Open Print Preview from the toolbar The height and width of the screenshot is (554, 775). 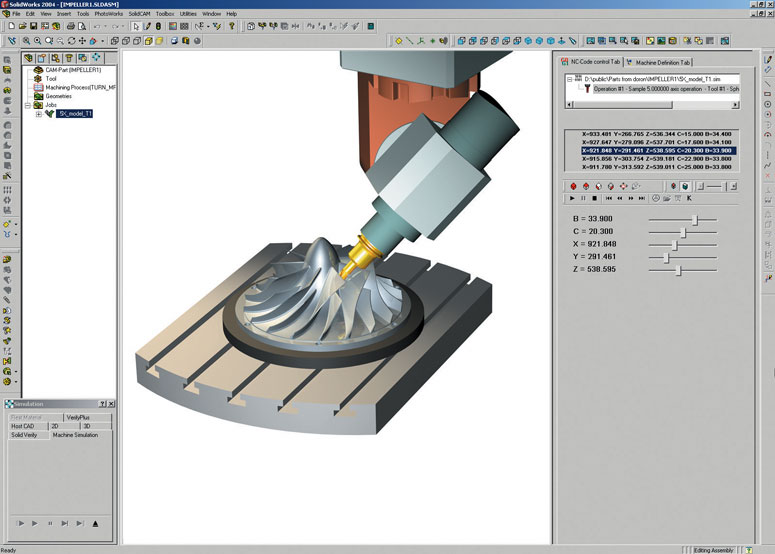[82, 26]
